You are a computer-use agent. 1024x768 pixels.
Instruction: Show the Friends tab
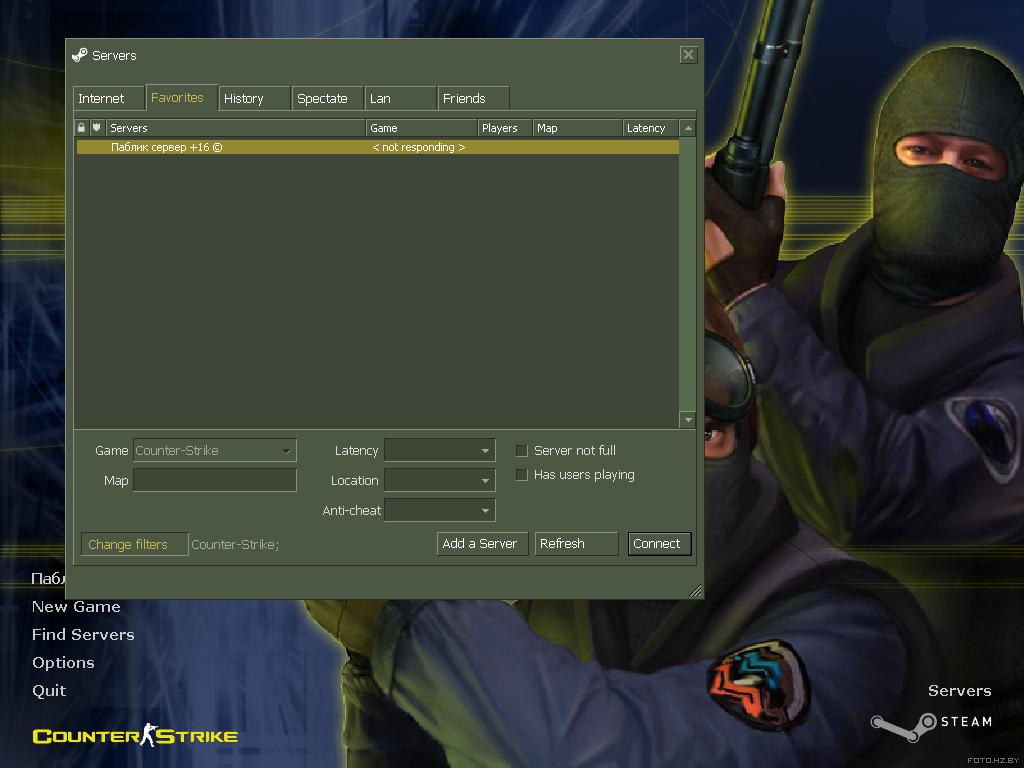(473, 99)
